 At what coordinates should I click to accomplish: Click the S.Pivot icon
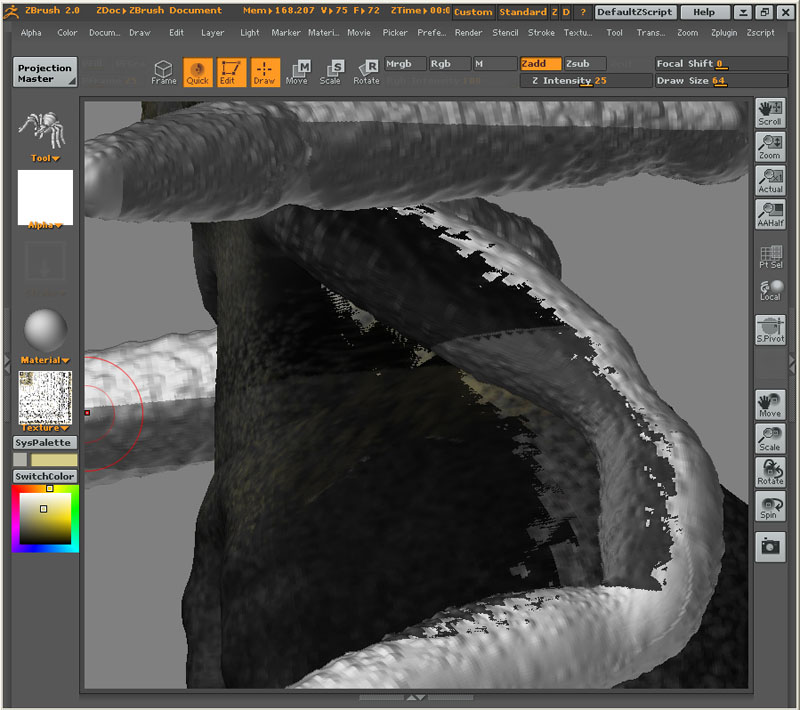point(770,330)
